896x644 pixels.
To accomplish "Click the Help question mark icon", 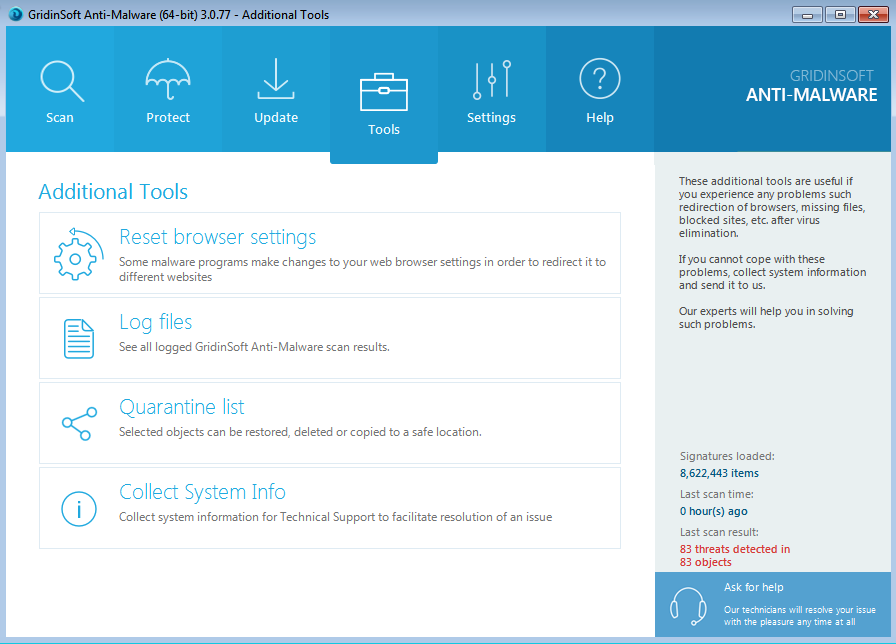I will click(600, 79).
